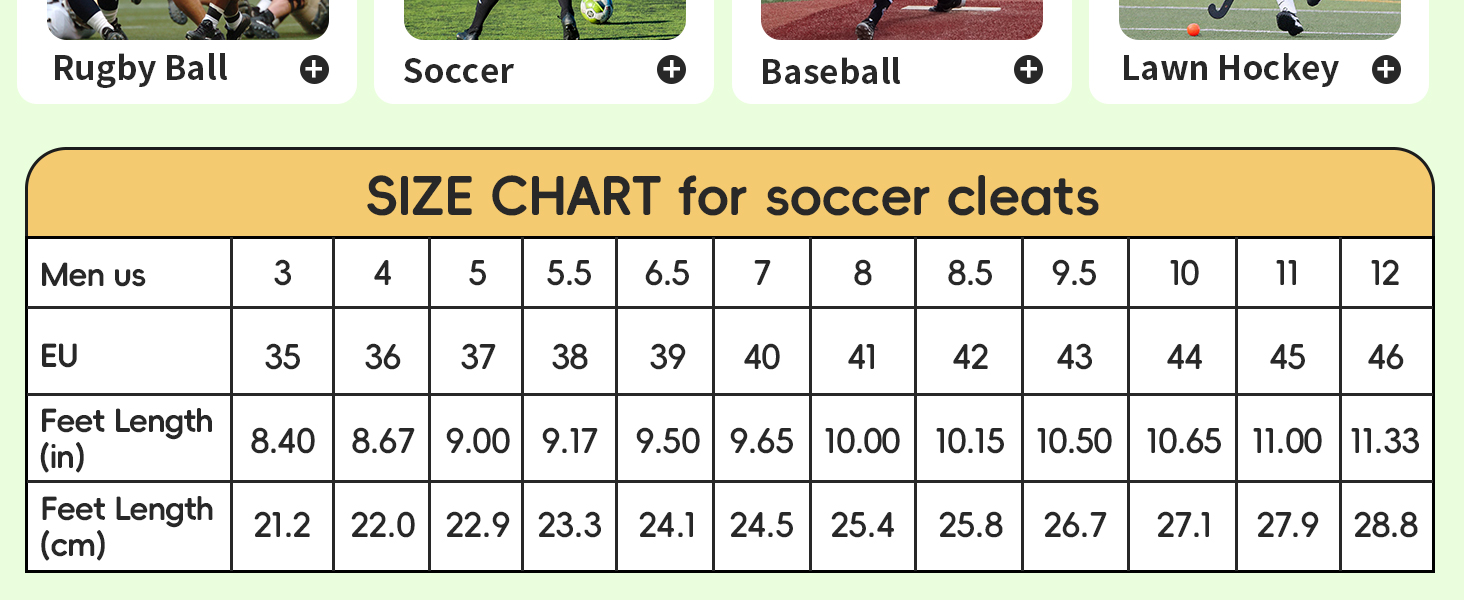View the baseball field thumbnail image
Screen dimensions: 1464x600
[x=901, y=18]
